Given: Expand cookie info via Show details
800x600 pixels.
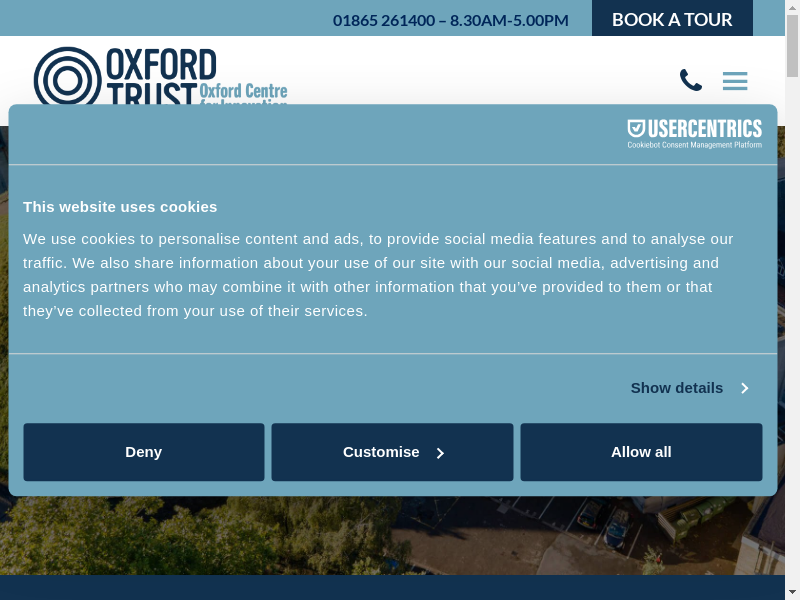Looking at the screenshot, I should [677, 388].
